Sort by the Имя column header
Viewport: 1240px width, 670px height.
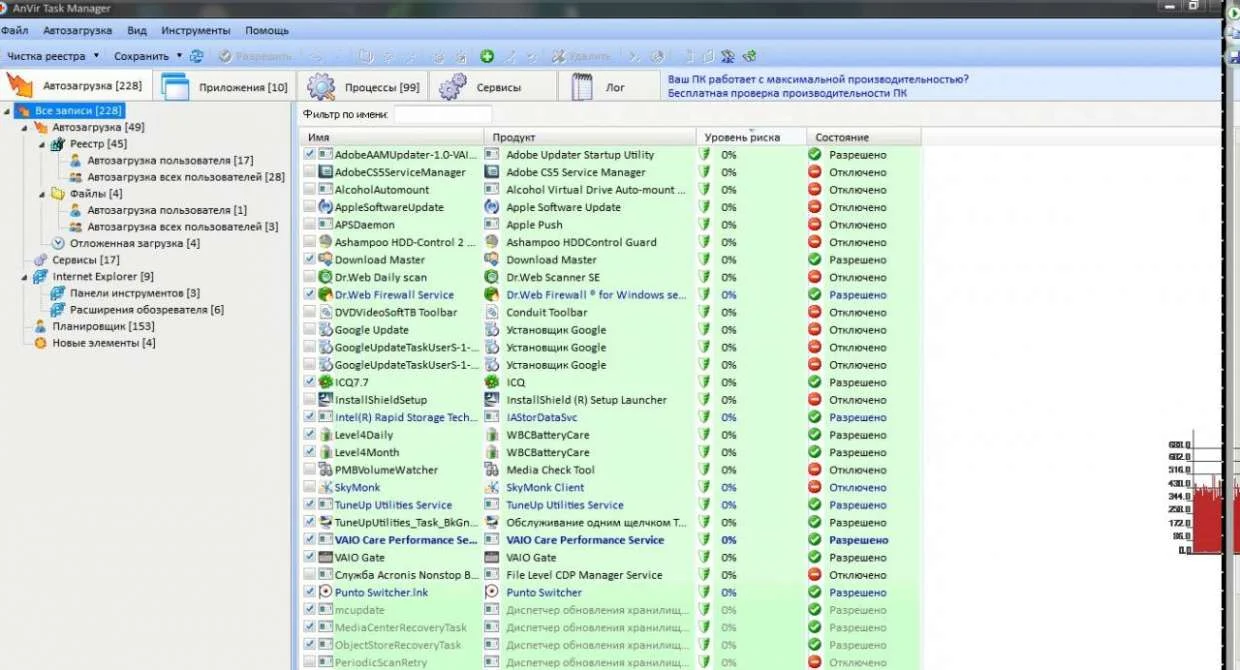click(x=392, y=137)
